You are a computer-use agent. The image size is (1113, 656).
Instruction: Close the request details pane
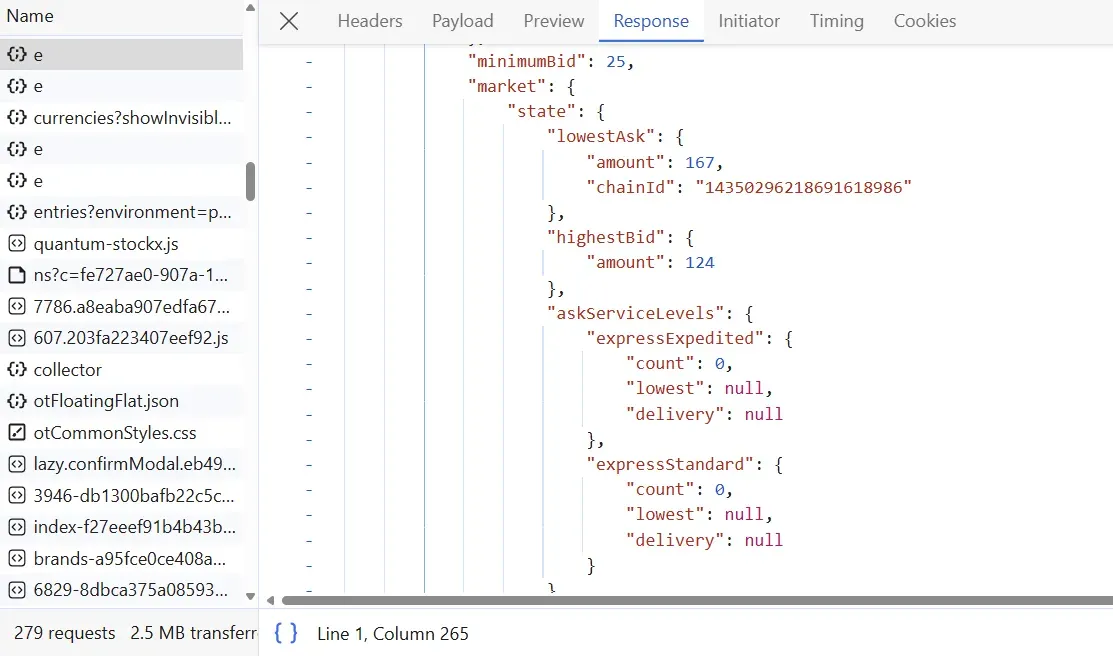pos(289,21)
